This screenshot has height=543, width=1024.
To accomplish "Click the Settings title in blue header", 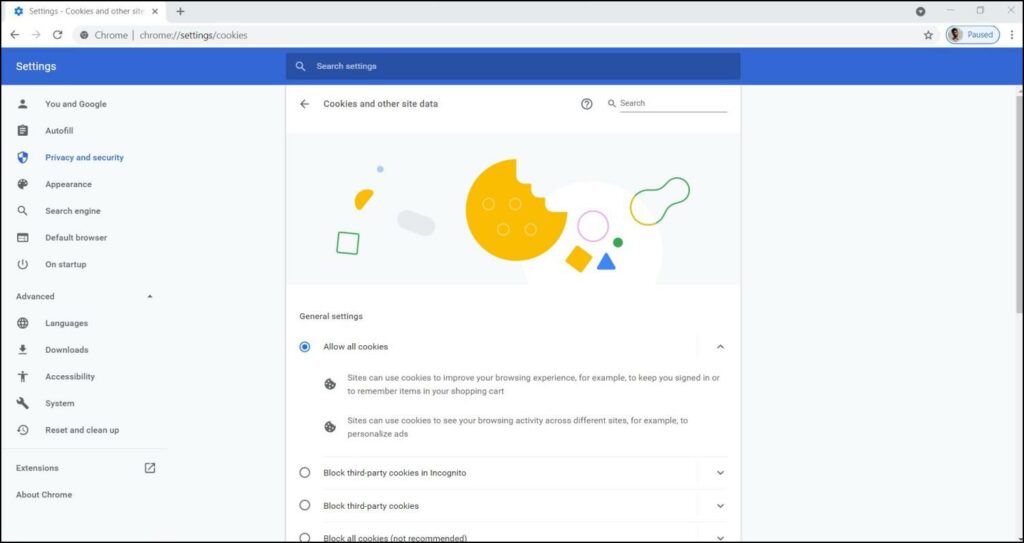I will pos(36,66).
